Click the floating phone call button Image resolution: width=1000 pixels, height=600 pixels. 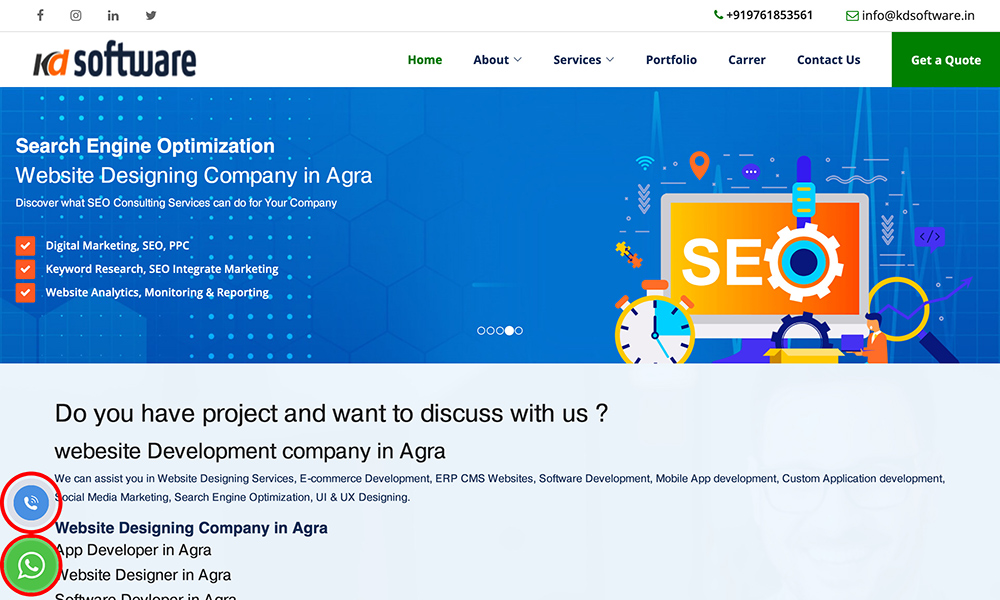(x=31, y=502)
